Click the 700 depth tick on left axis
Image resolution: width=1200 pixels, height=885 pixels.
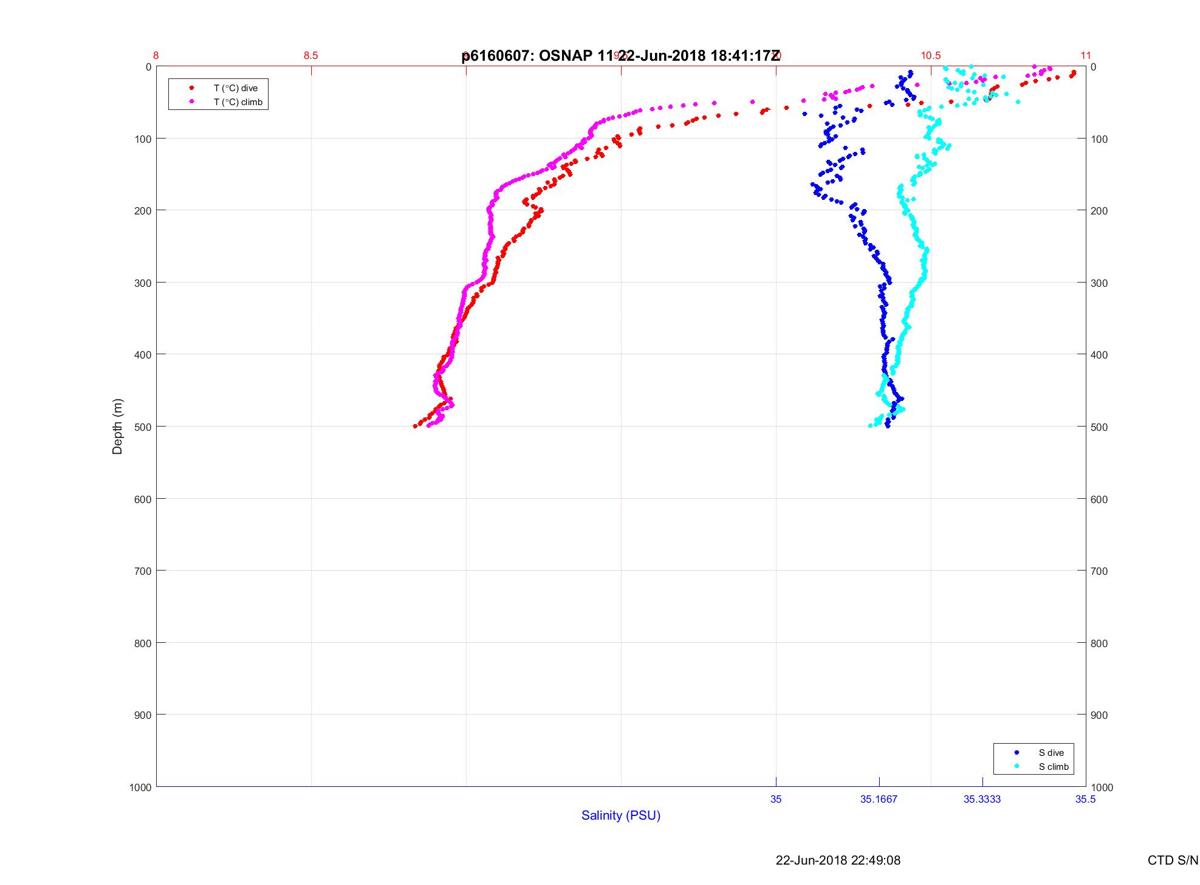click(142, 571)
